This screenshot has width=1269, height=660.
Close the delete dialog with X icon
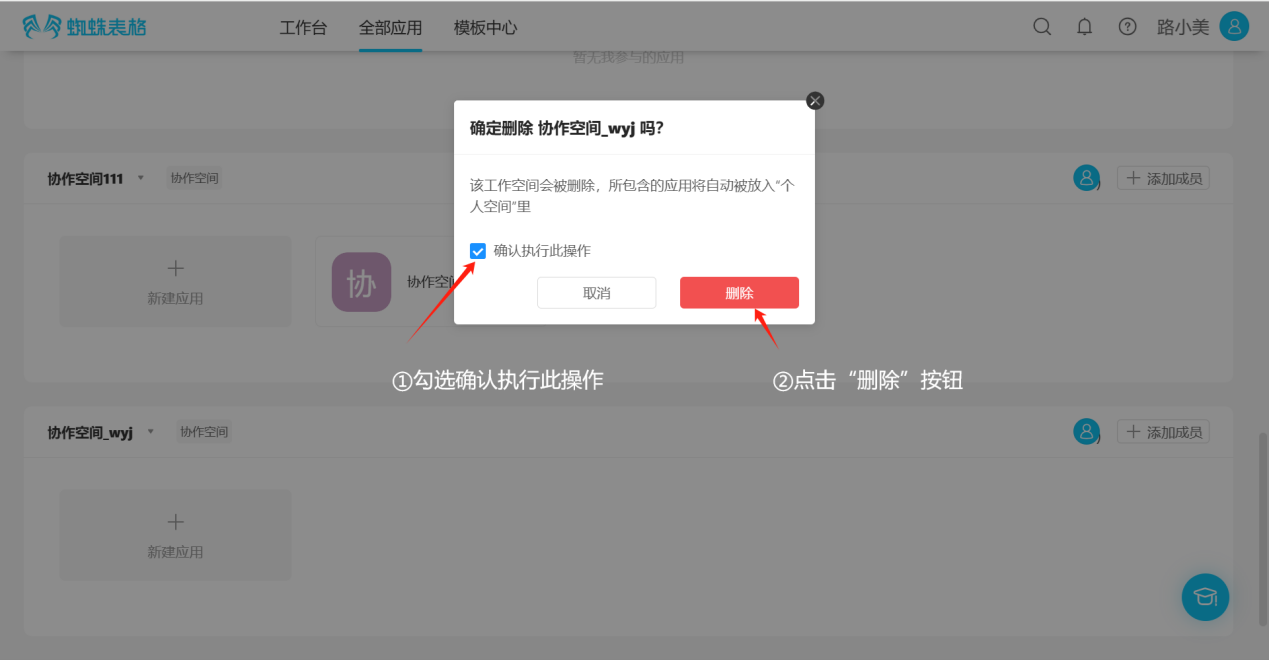tap(815, 101)
